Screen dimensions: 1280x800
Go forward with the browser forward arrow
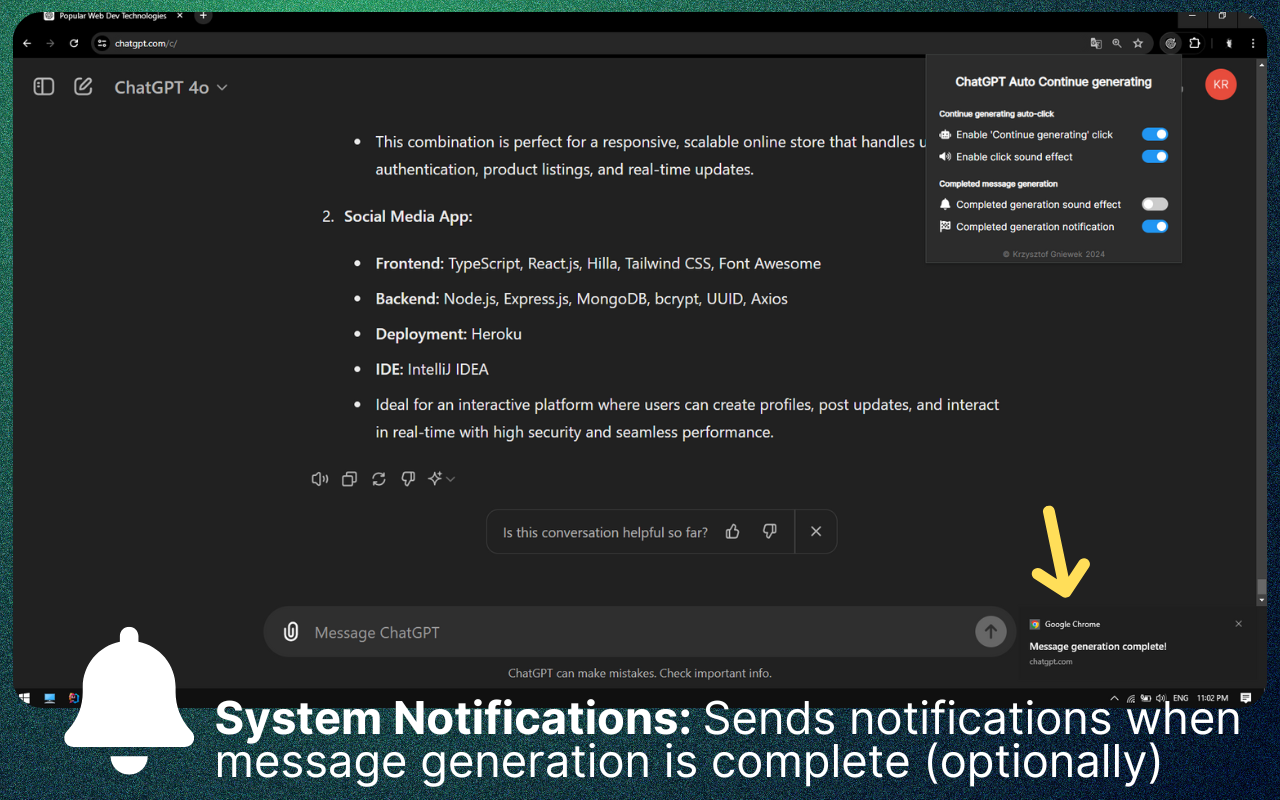coord(50,43)
